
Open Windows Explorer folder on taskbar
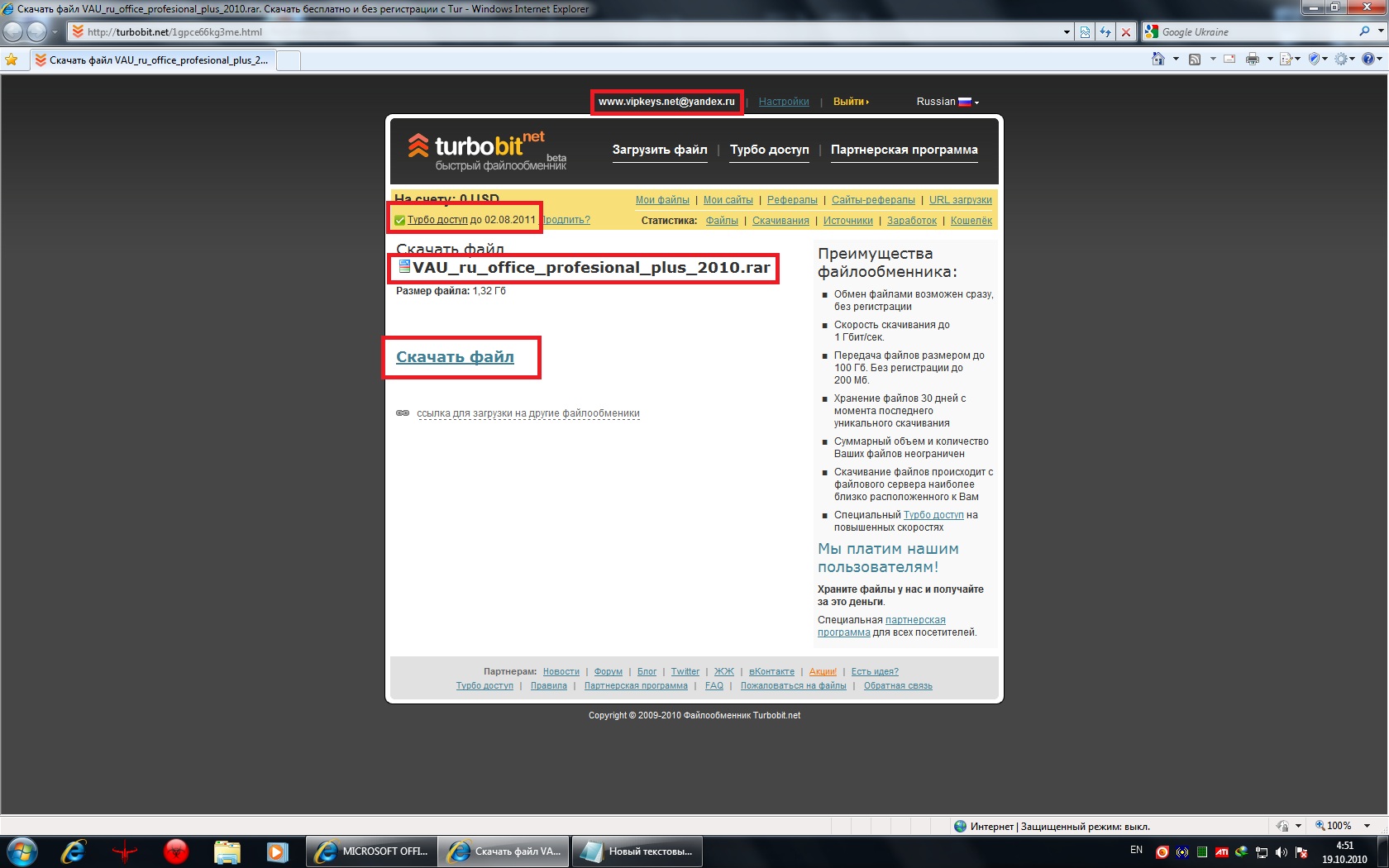[227, 851]
